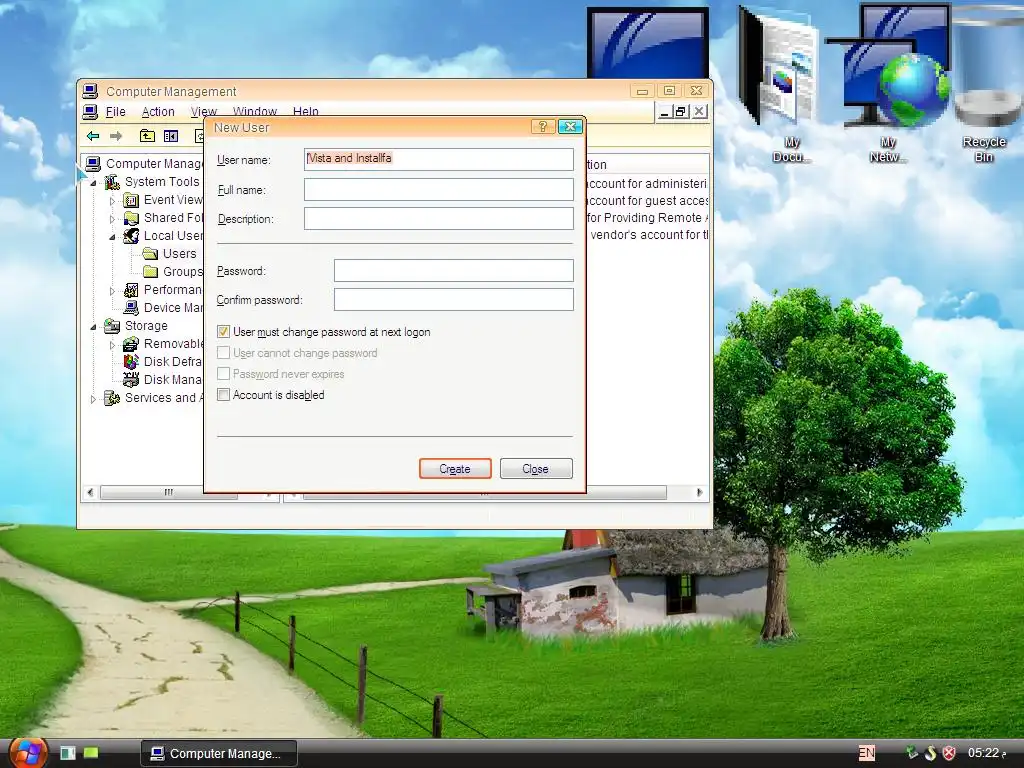Click the left scroll arrow of tree pane
The height and width of the screenshot is (768, 1024).
(x=90, y=492)
